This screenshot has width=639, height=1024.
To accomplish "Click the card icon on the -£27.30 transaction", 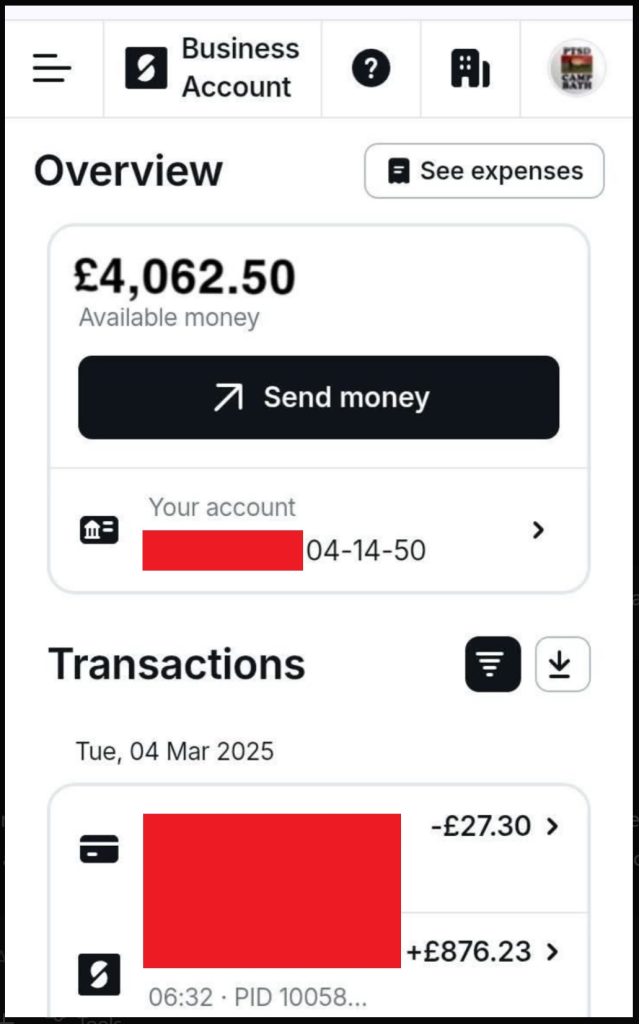I will (99, 848).
